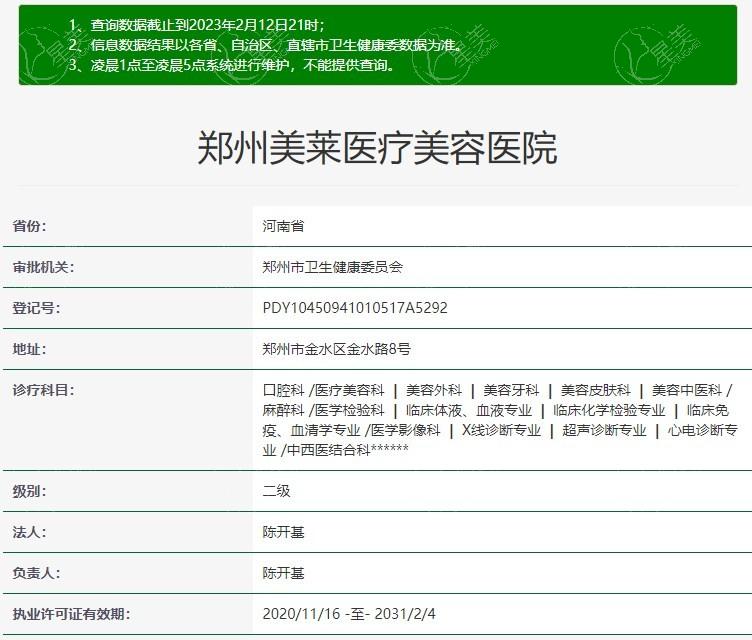752x640 pixels.
Task: Click the 麻醉科 /医学检验科 entry
Action: 324,411
